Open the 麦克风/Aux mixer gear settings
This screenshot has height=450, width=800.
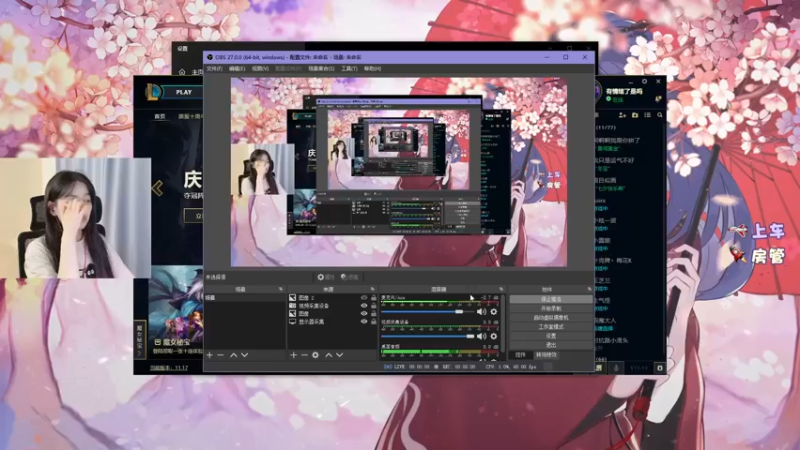point(493,311)
